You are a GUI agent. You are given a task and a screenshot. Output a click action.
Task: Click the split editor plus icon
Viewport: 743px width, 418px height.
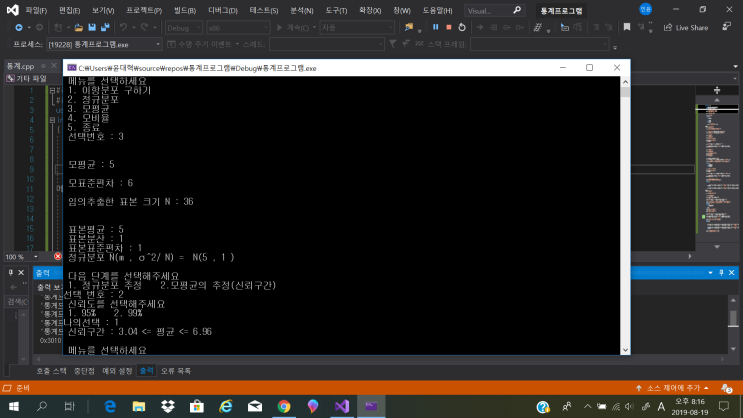click(x=717, y=90)
